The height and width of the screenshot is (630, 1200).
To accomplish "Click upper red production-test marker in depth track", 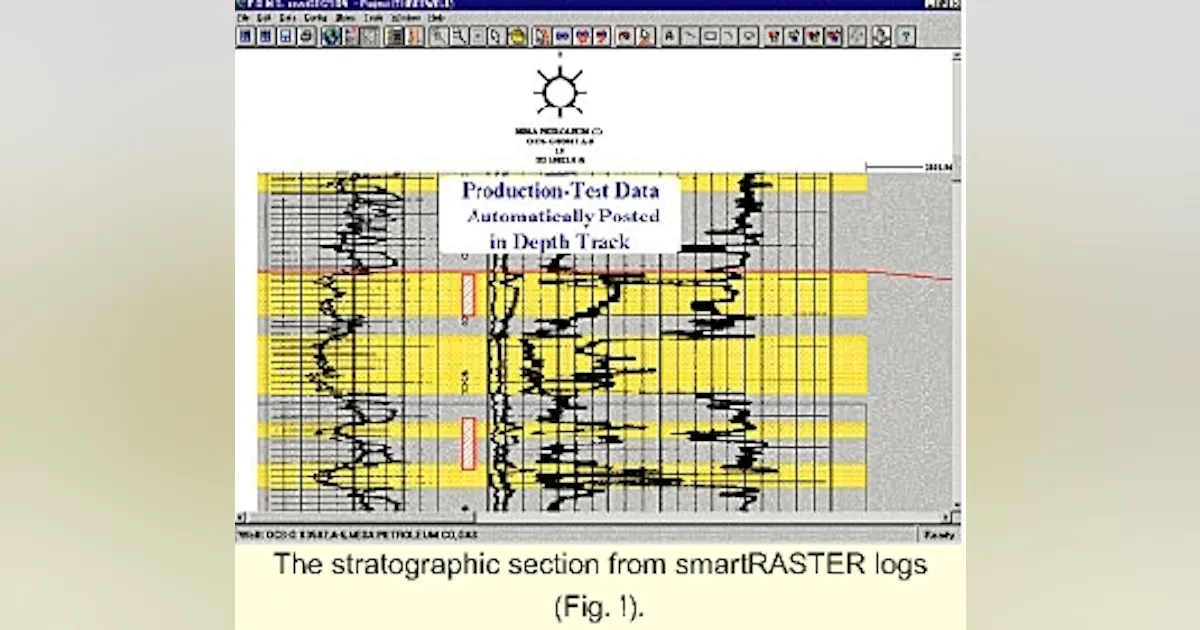I will pyautogui.click(x=468, y=295).
